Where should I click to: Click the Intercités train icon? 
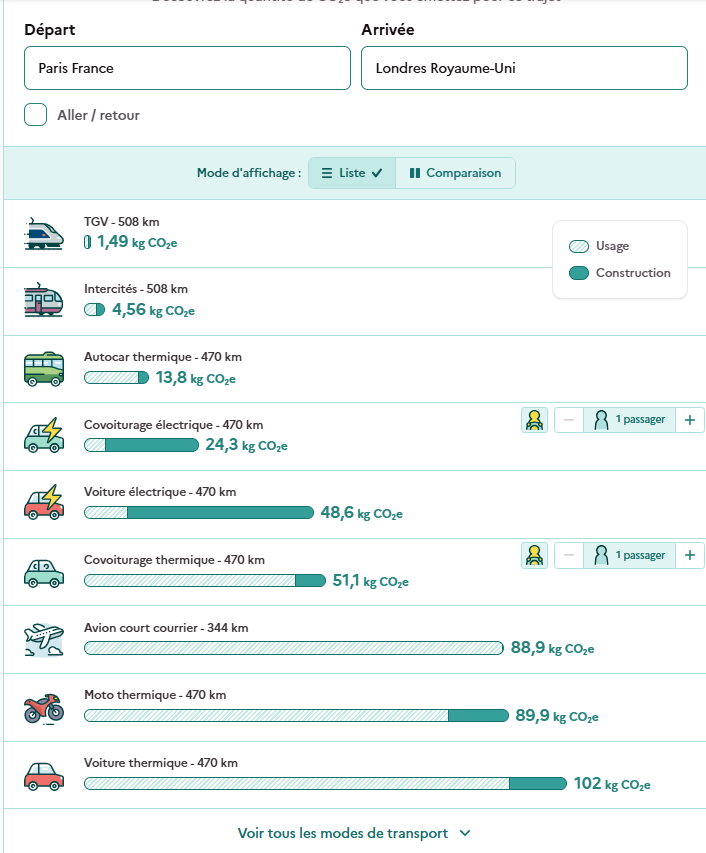tap(44, 300)
